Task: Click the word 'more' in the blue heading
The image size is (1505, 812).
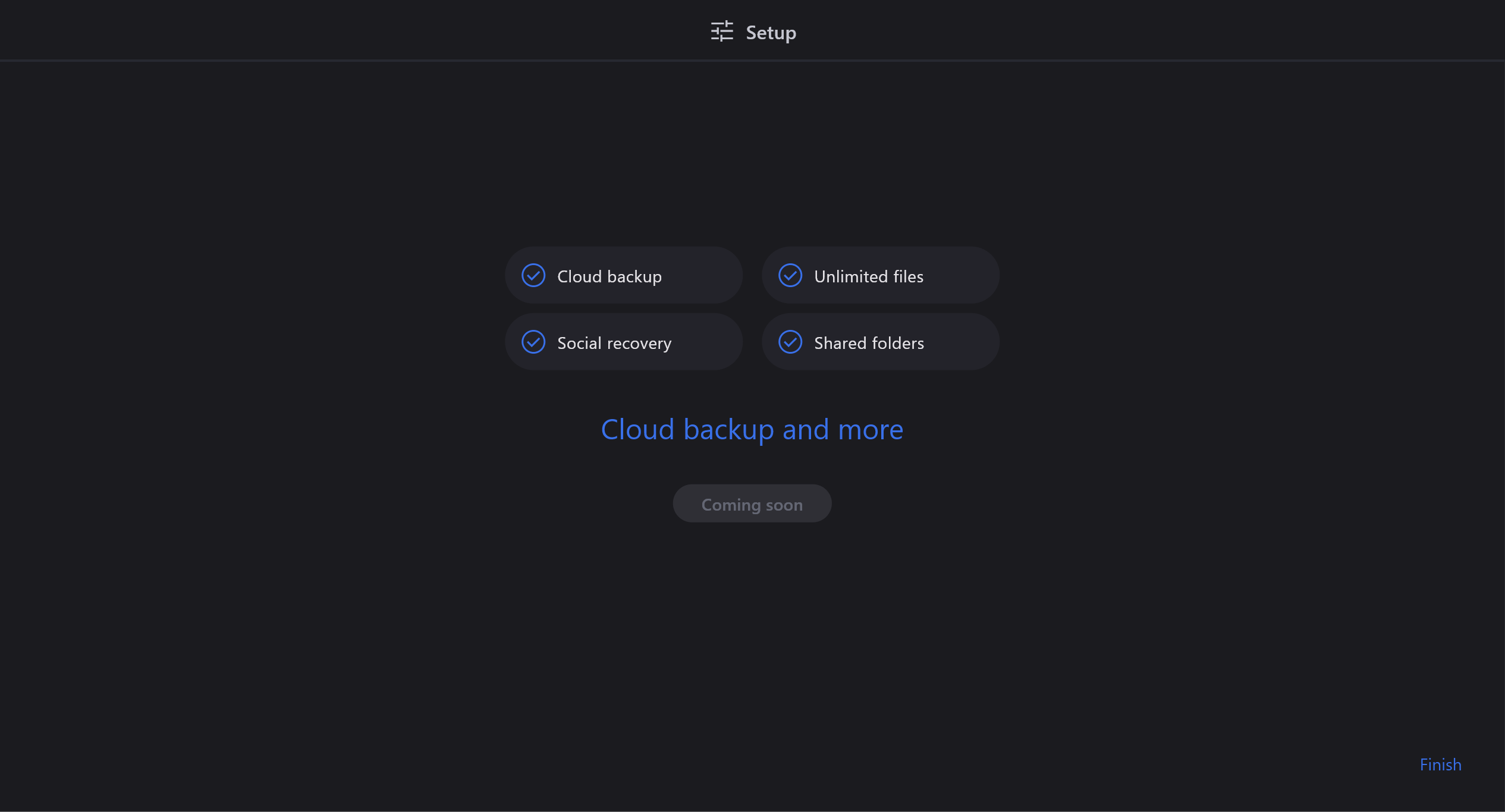Action: coord(870,430)
